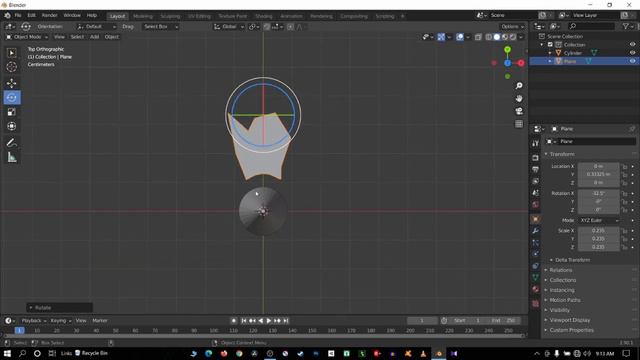Hide the Plane object in outliner
Screen dimensions: 640x360
(632, 61)
